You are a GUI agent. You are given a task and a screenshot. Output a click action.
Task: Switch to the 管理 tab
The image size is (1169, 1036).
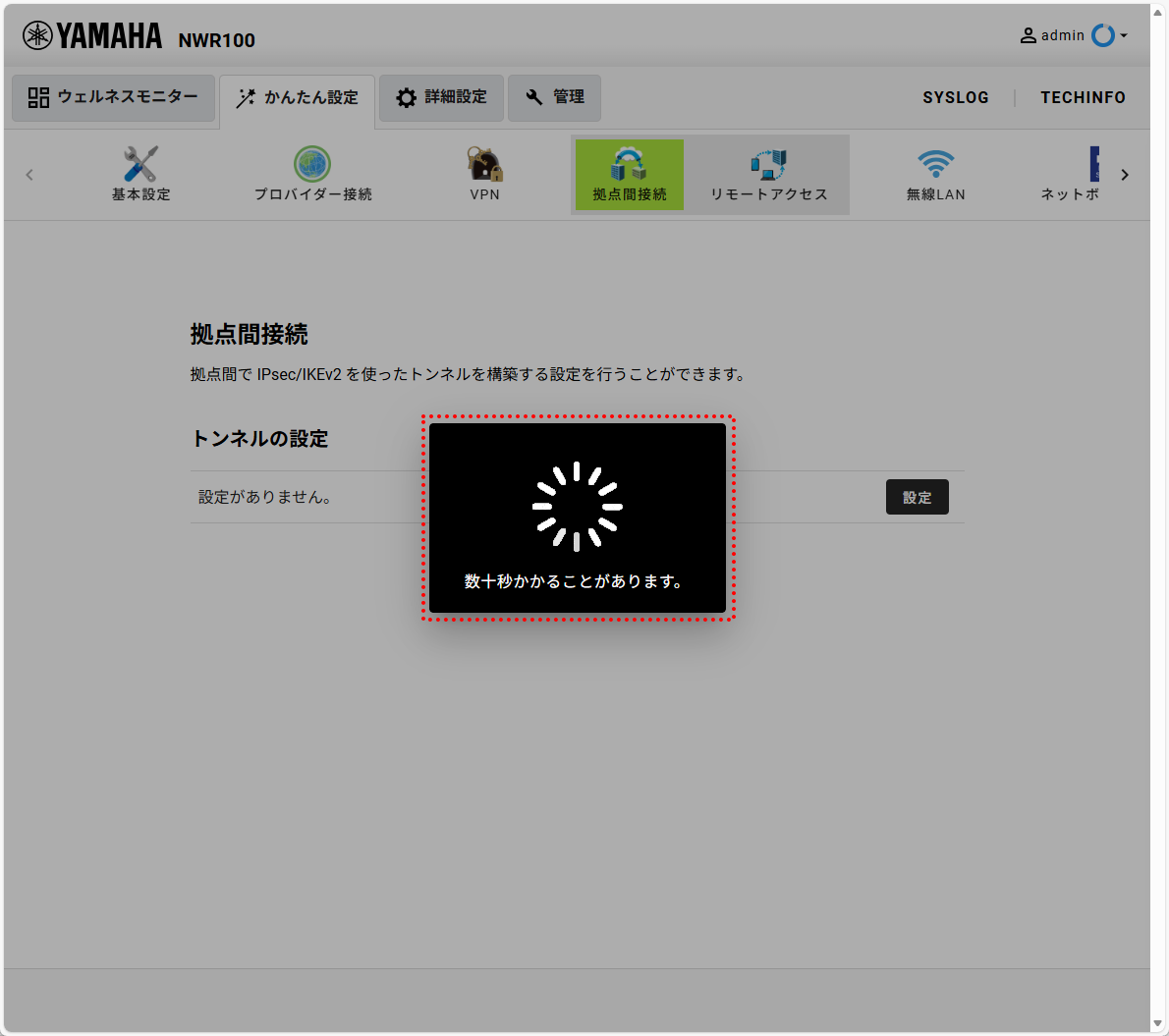click(x=555, y=97)
